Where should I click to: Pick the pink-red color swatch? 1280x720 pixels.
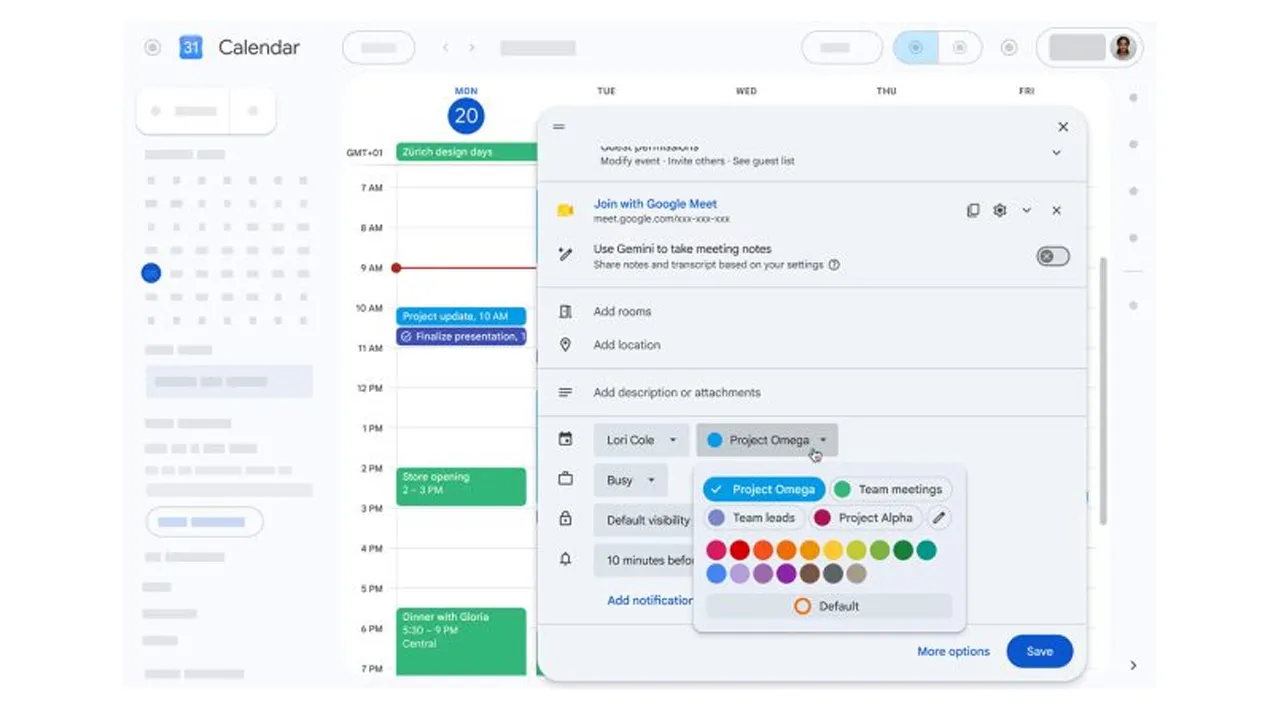pos(716,550)
